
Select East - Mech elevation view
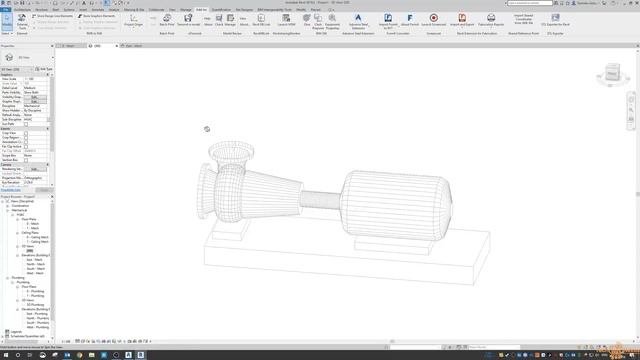34,260
